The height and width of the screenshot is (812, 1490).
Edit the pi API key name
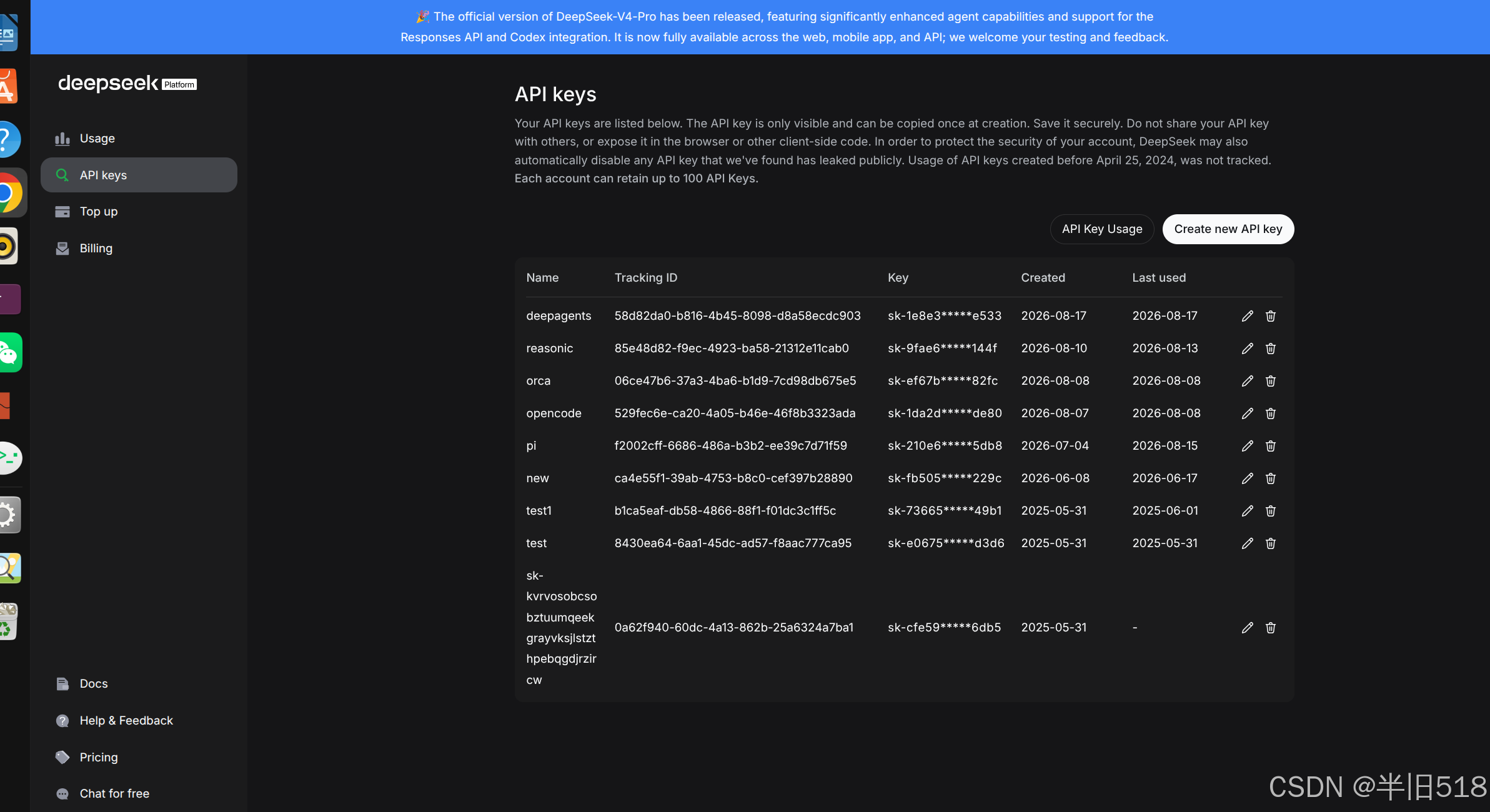(x=1247, y=446)
